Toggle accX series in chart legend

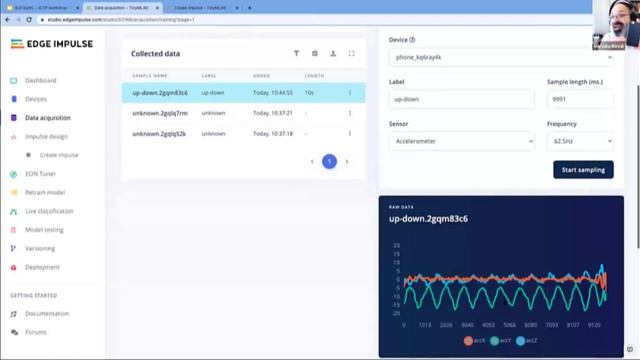tap(474, 341)
